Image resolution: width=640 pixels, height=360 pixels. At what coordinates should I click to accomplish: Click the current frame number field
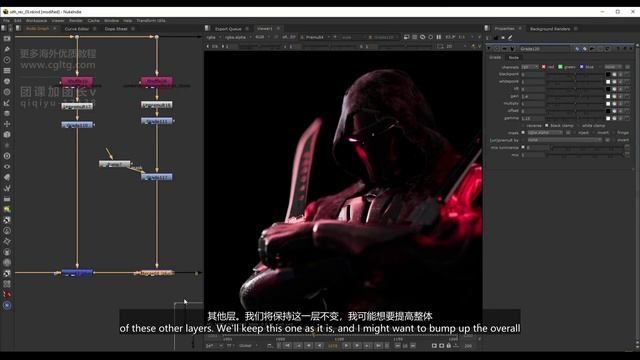pos(333,346)
